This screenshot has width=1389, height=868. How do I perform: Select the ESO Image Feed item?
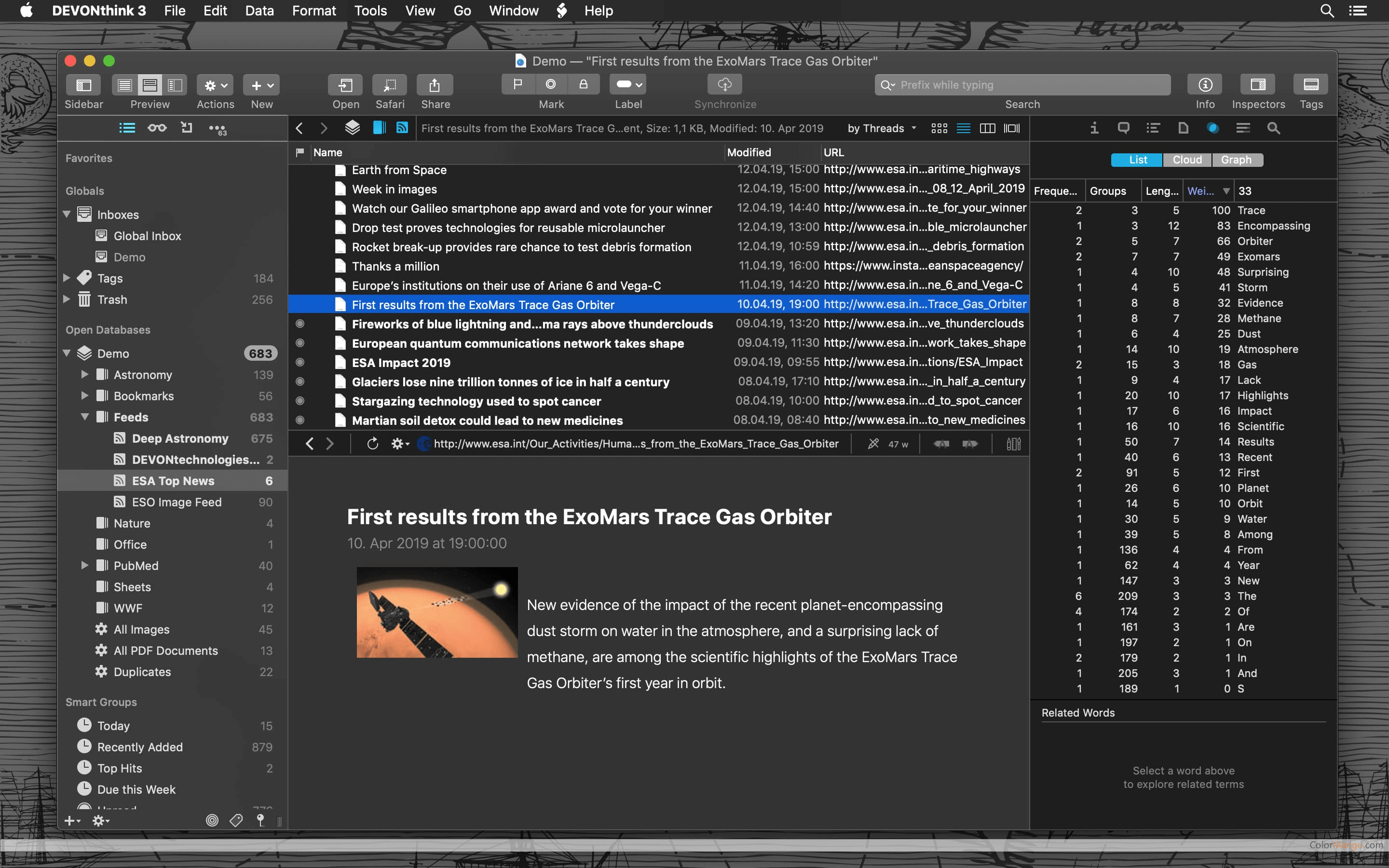coord(176,502)
